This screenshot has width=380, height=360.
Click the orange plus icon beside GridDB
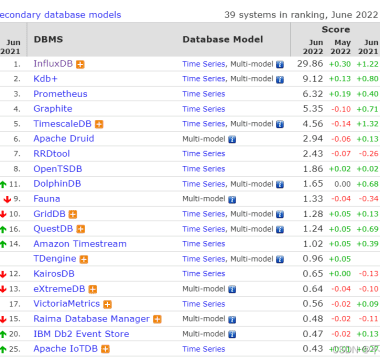[73, 214]
